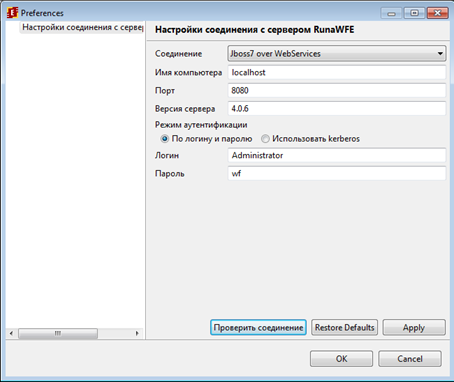Click the Apply button

pos(414,327)
